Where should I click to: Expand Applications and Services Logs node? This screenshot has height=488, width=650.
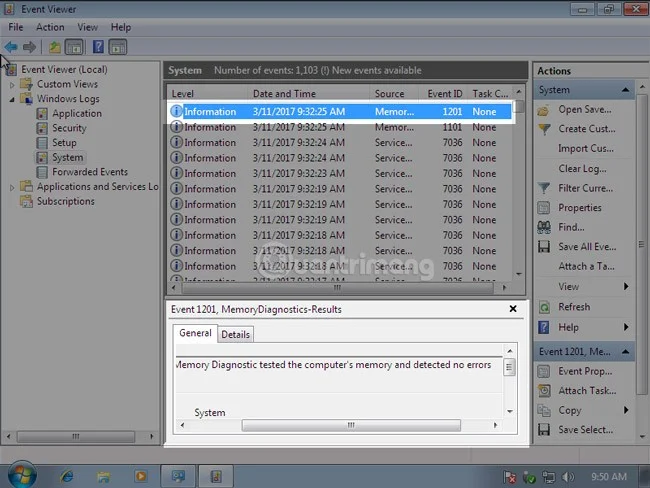13,187
